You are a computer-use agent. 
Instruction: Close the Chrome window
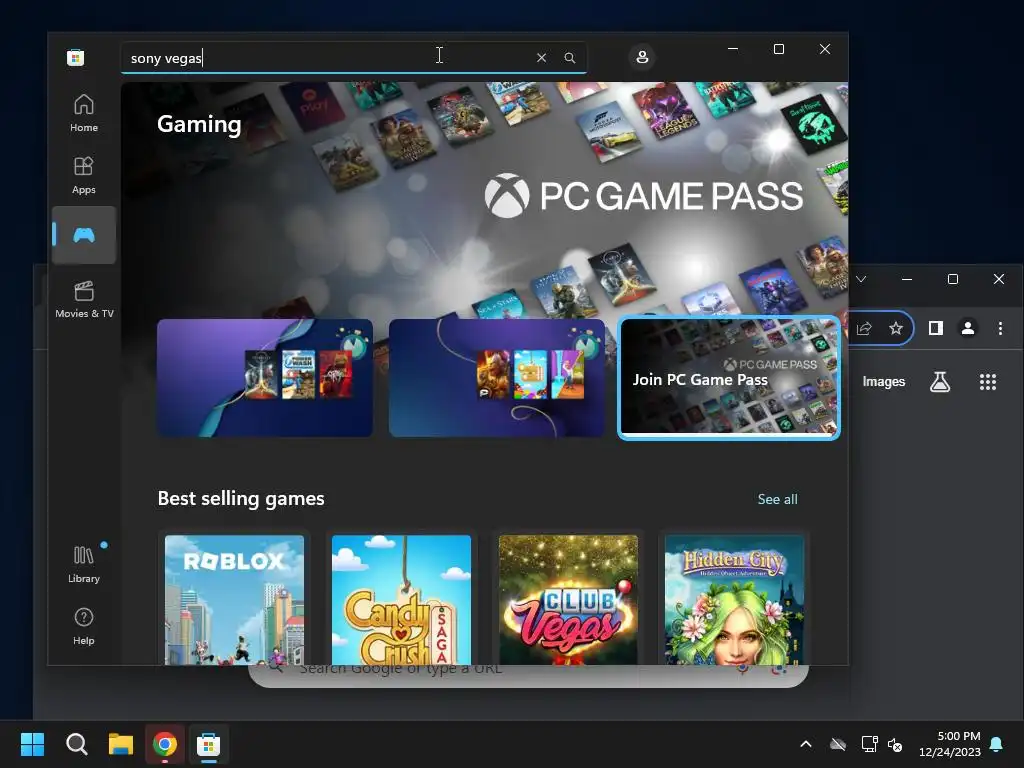pos(999,279)
